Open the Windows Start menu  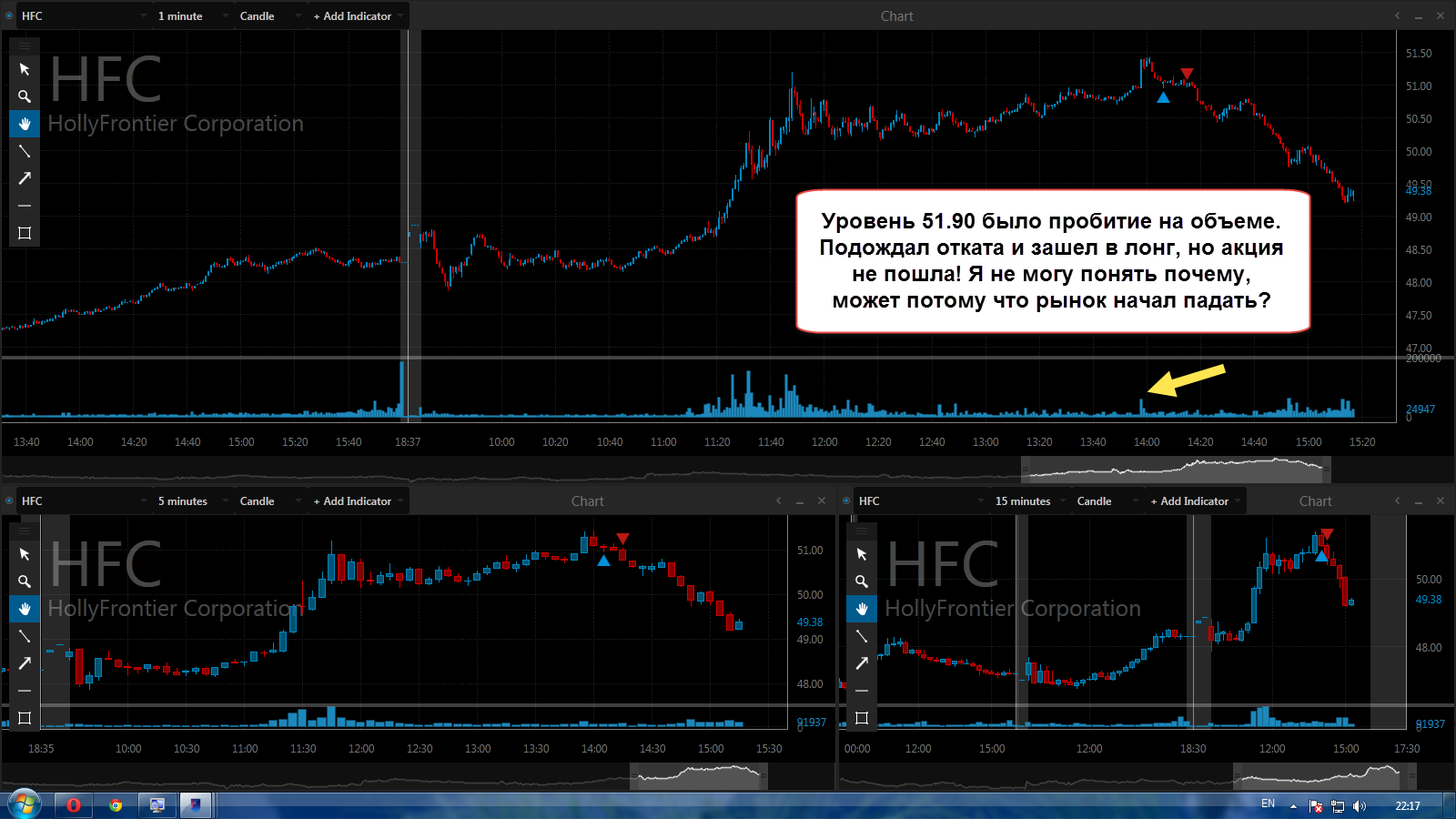pyautogui.click(x=24, y=805)
